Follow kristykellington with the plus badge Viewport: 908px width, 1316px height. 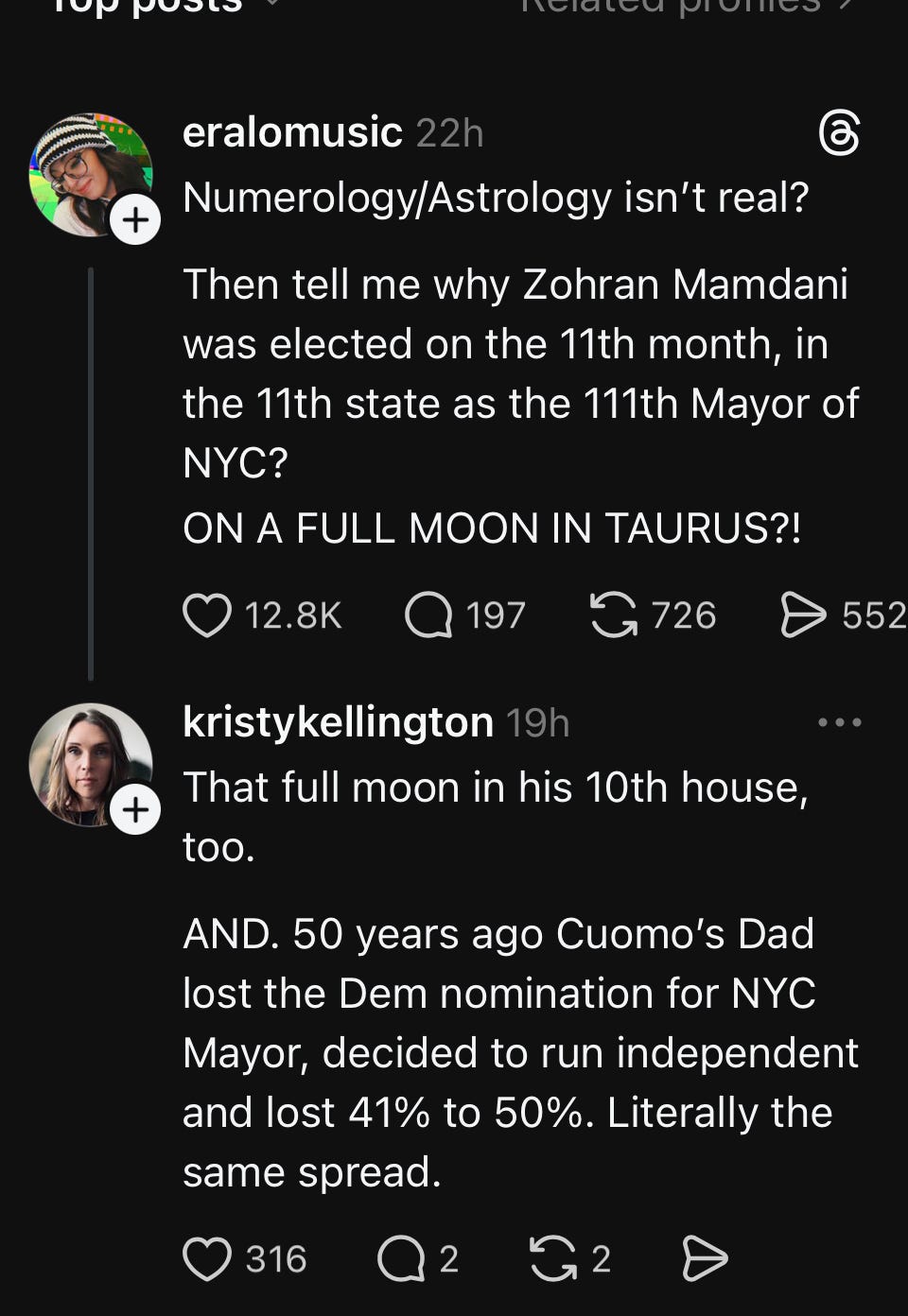pyautogui.click(x=135, y=810)
